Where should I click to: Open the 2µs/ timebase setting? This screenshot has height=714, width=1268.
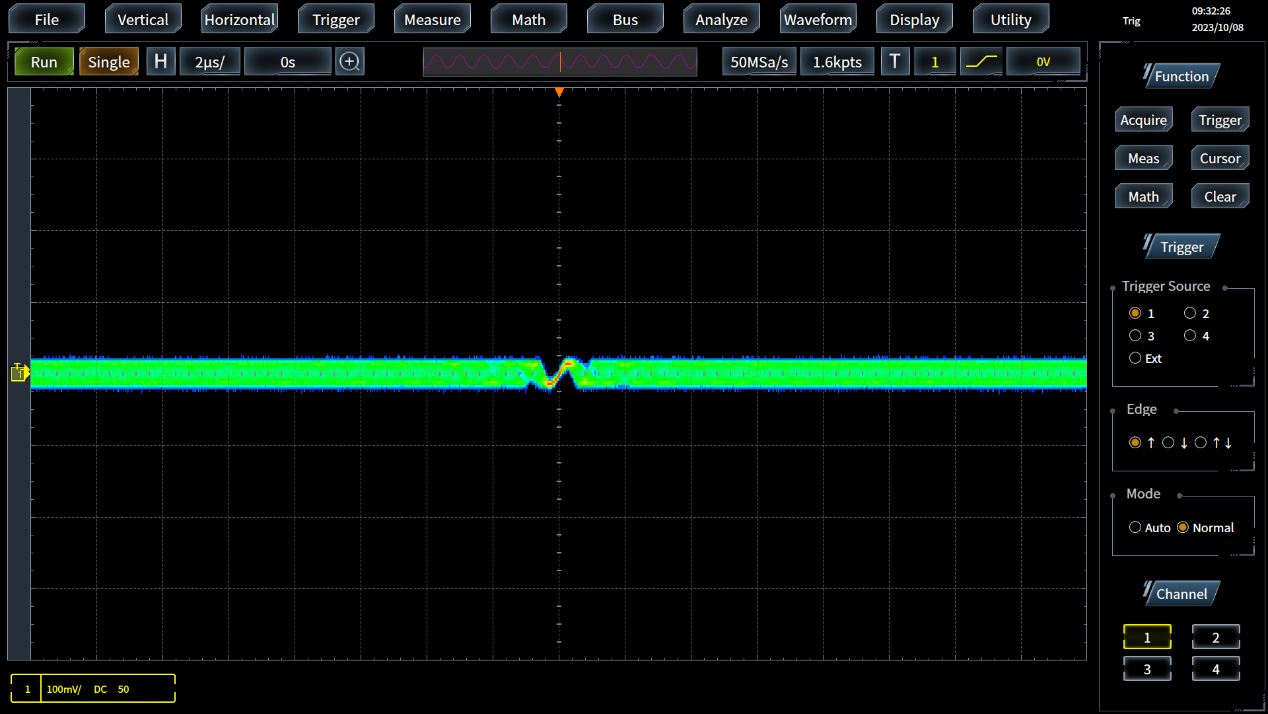click(210, 62)
